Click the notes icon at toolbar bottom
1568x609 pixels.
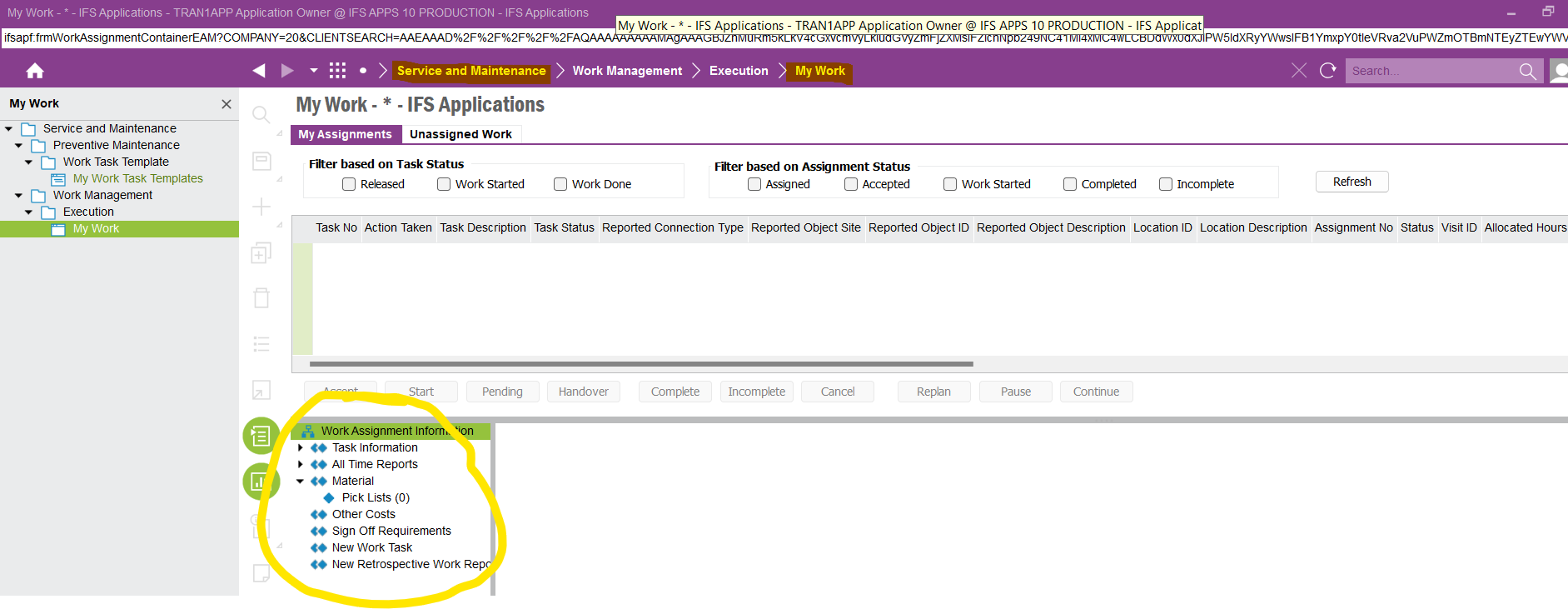click(261, 573)
